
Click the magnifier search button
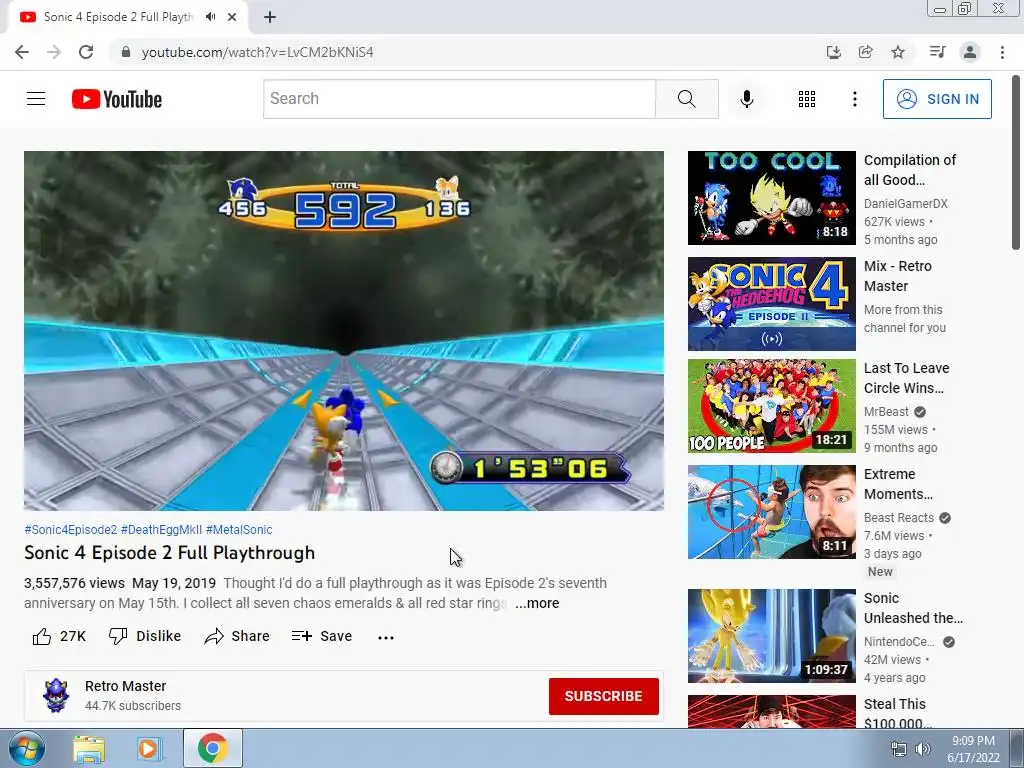click(686, 99)
